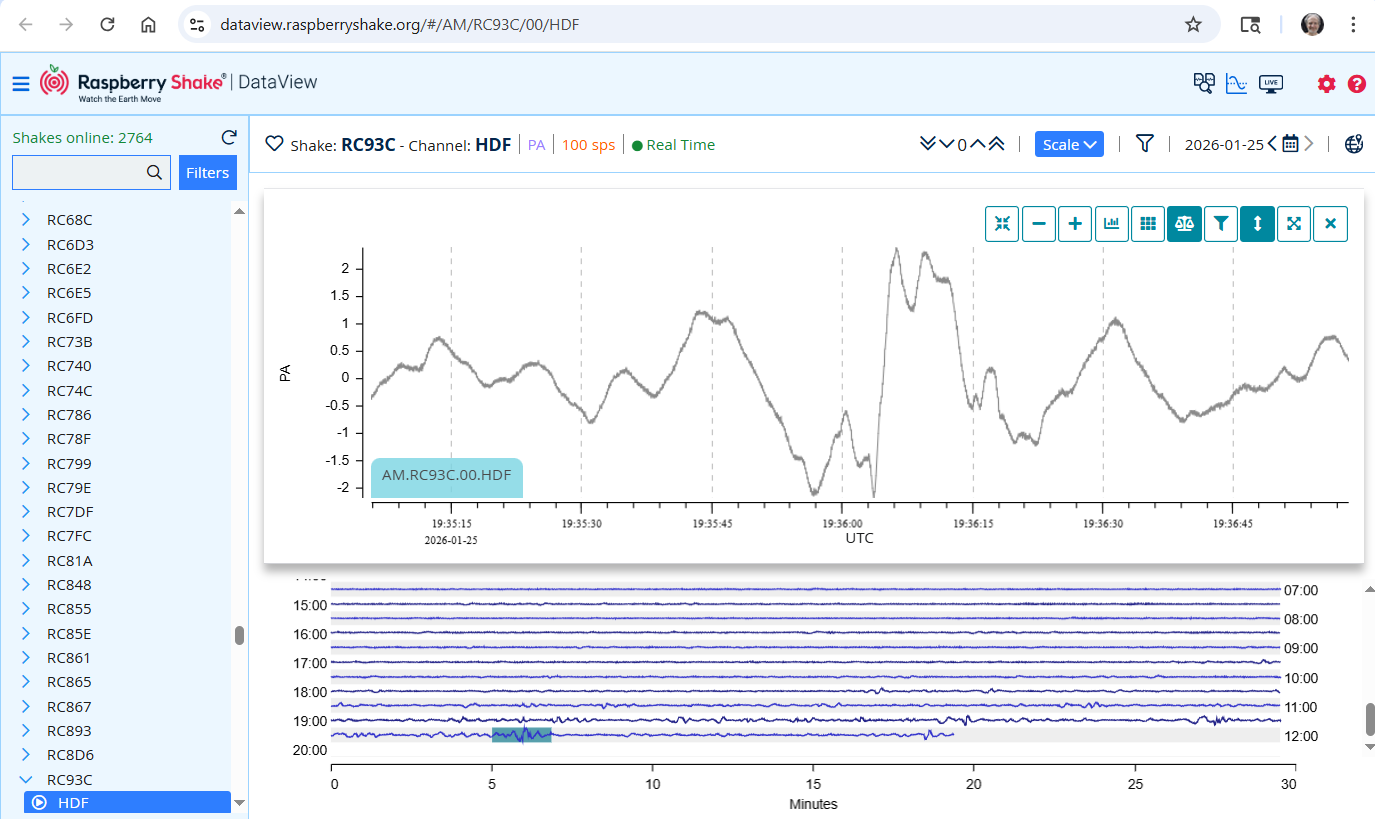The image size is (1375, 819).
Task: Show the spectrogram grid view
Action: [1148, 224]
